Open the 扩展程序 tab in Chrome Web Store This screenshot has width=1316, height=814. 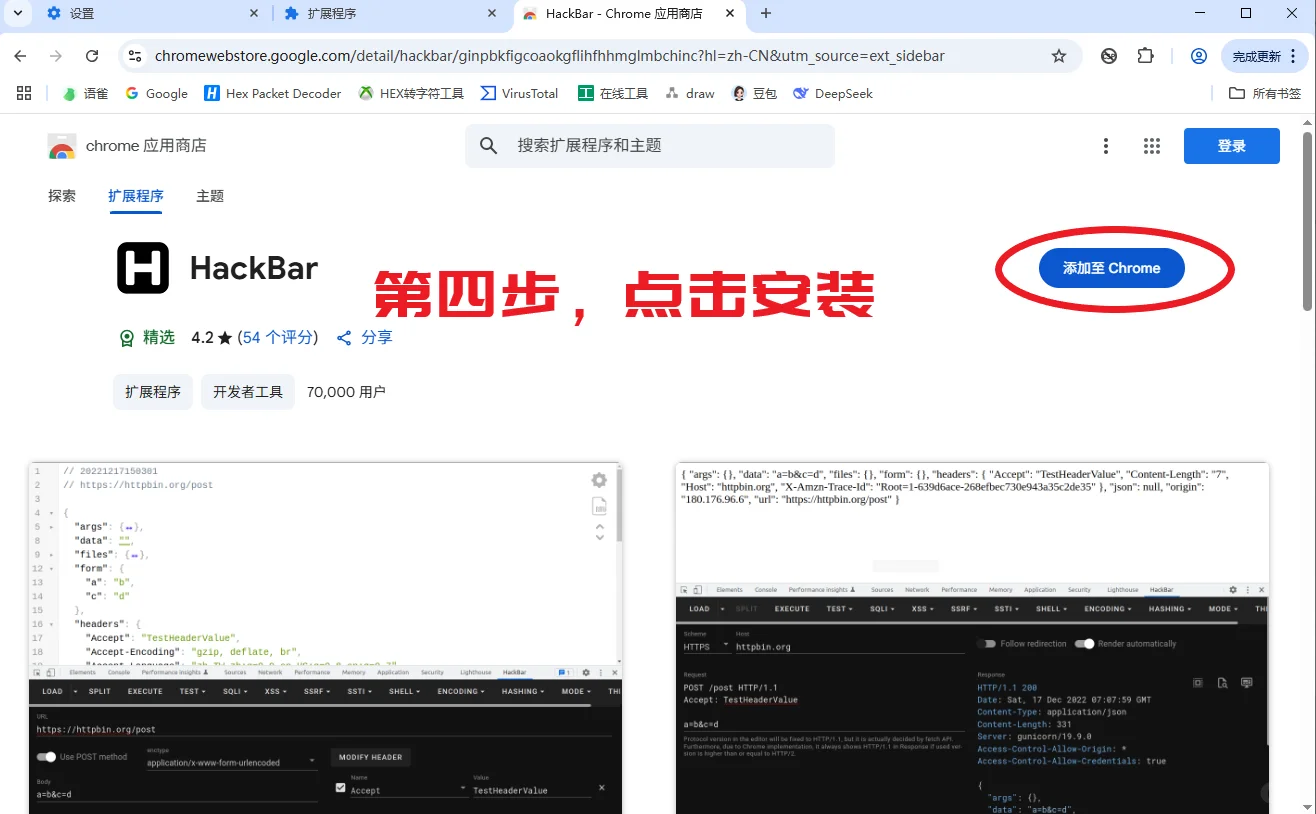click(135, 196)
